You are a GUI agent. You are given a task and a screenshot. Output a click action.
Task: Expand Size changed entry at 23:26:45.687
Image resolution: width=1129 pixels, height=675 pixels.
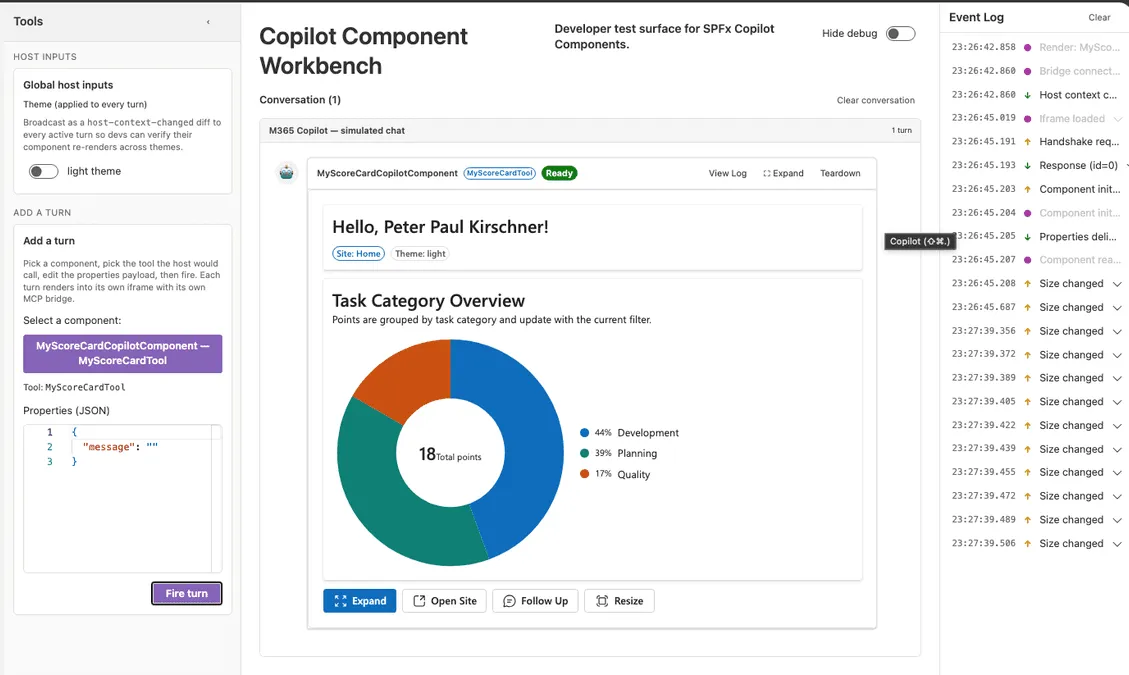[1117, 308]
